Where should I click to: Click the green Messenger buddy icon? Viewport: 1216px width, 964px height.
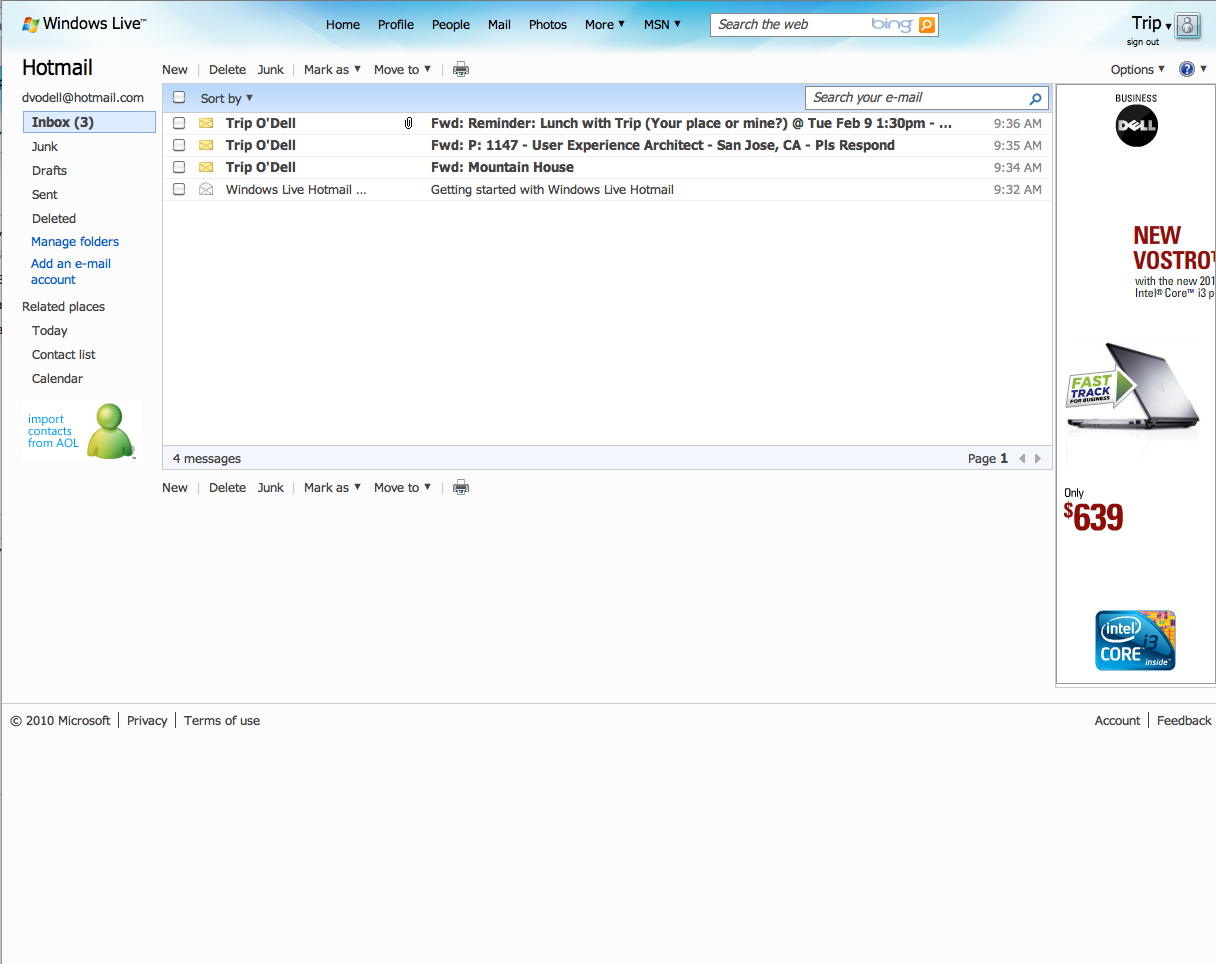[x=109, y=431]
